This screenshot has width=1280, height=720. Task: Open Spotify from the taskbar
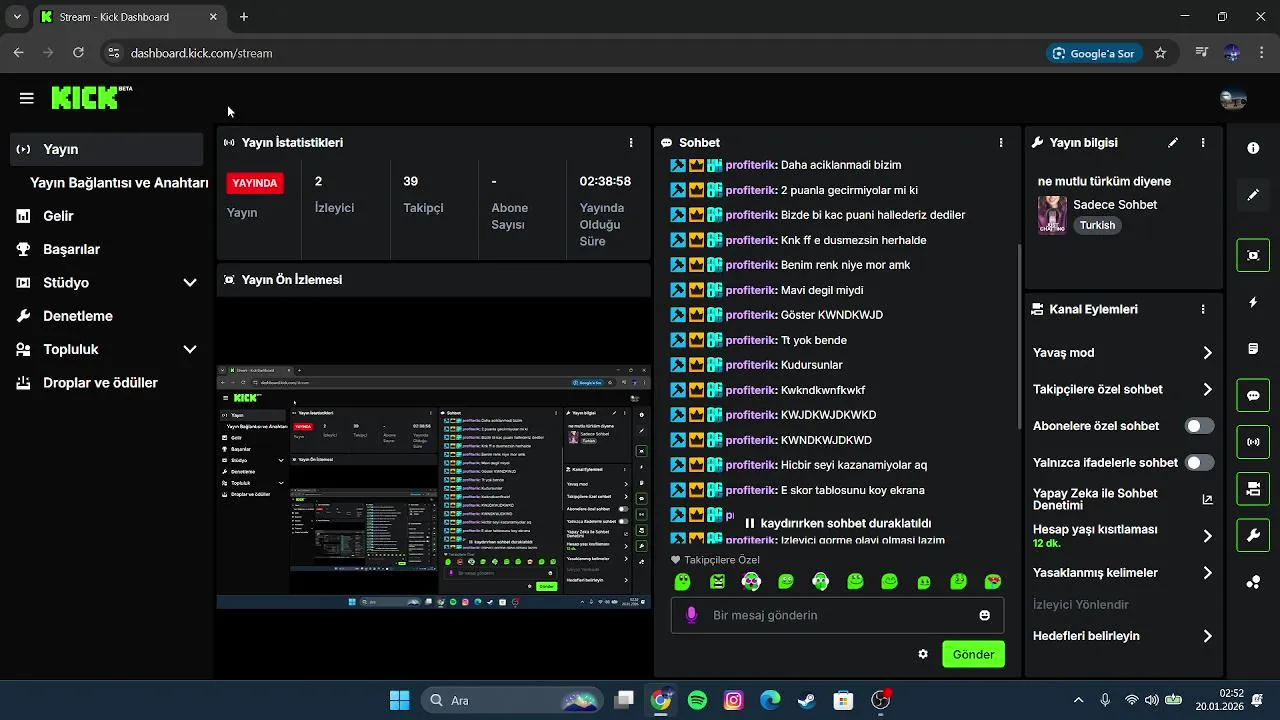click(x=698, y=700)
